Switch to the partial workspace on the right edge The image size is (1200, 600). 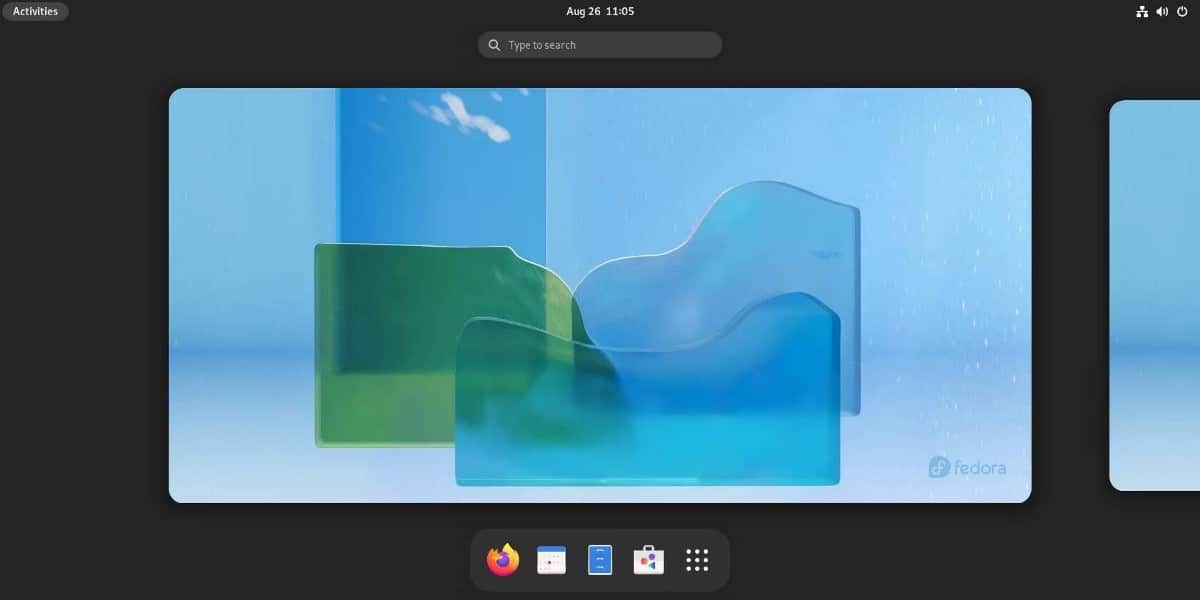pyautogui.click(x=1155, y=295)
